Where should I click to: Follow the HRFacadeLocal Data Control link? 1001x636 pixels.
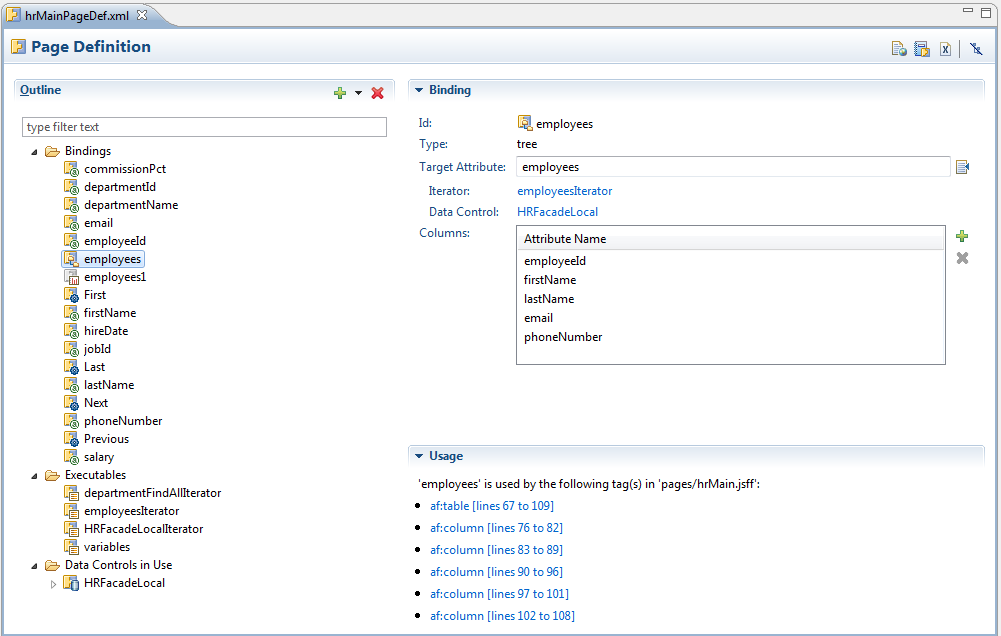click(557, 211)
